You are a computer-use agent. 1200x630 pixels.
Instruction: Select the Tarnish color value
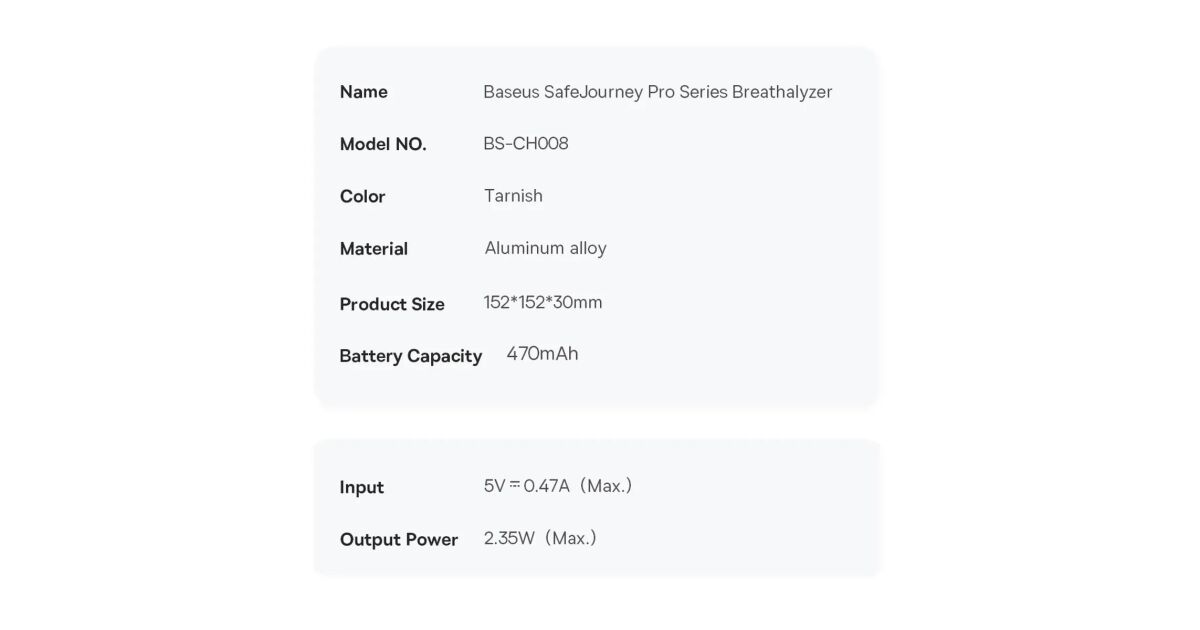513,196
